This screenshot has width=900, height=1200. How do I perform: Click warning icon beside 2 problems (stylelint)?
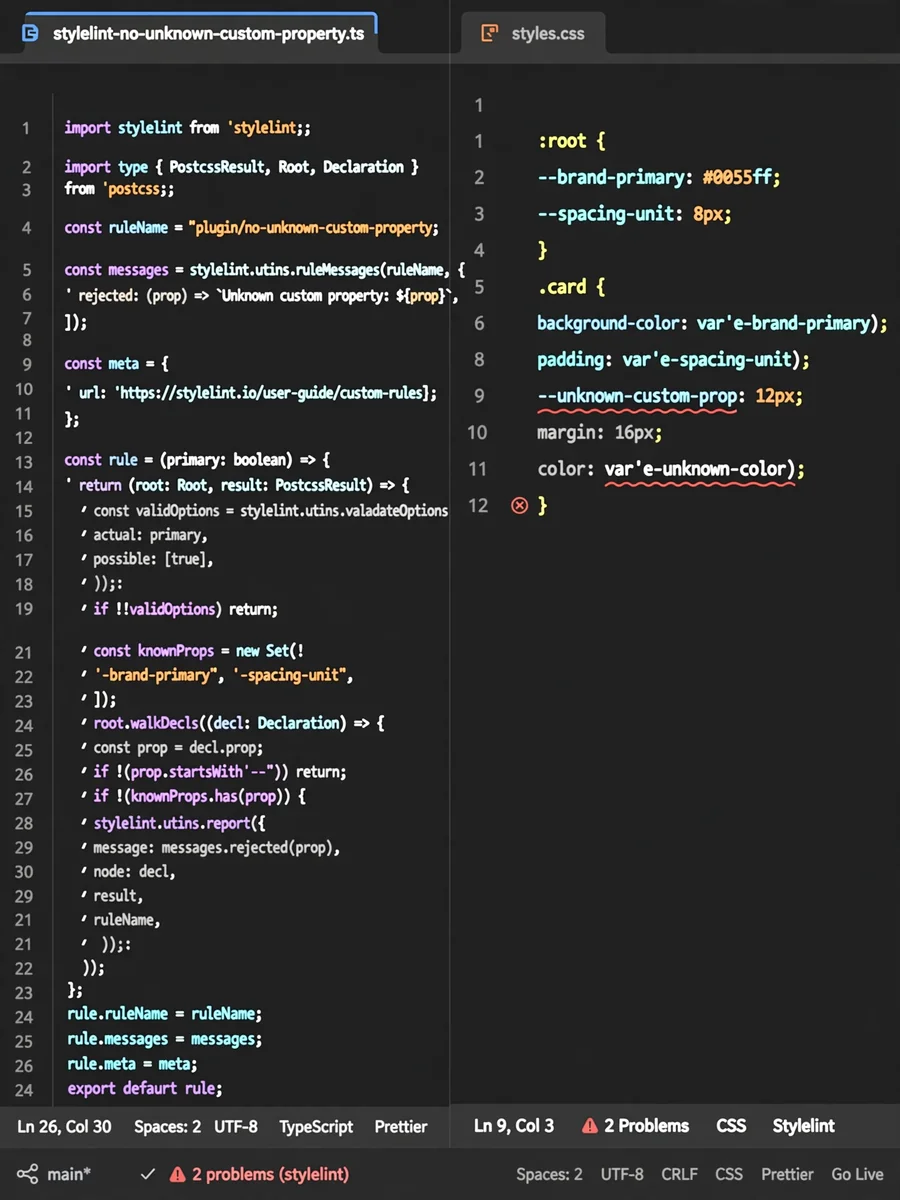(177, 1174)
